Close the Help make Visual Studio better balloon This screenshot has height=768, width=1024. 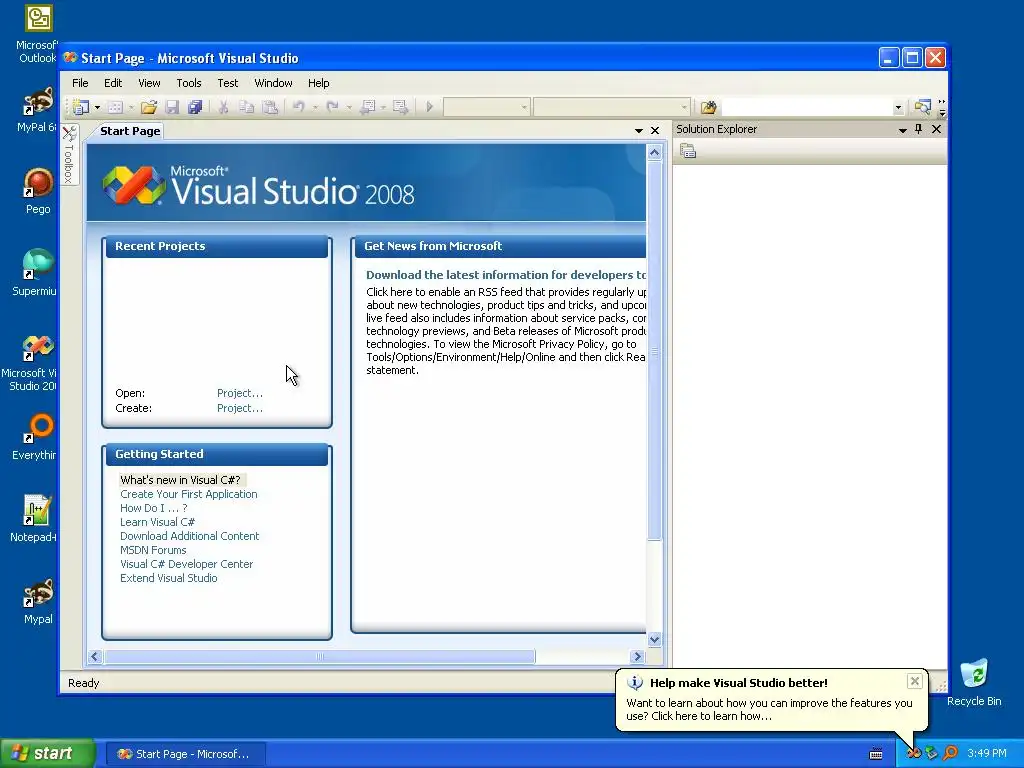915,681
